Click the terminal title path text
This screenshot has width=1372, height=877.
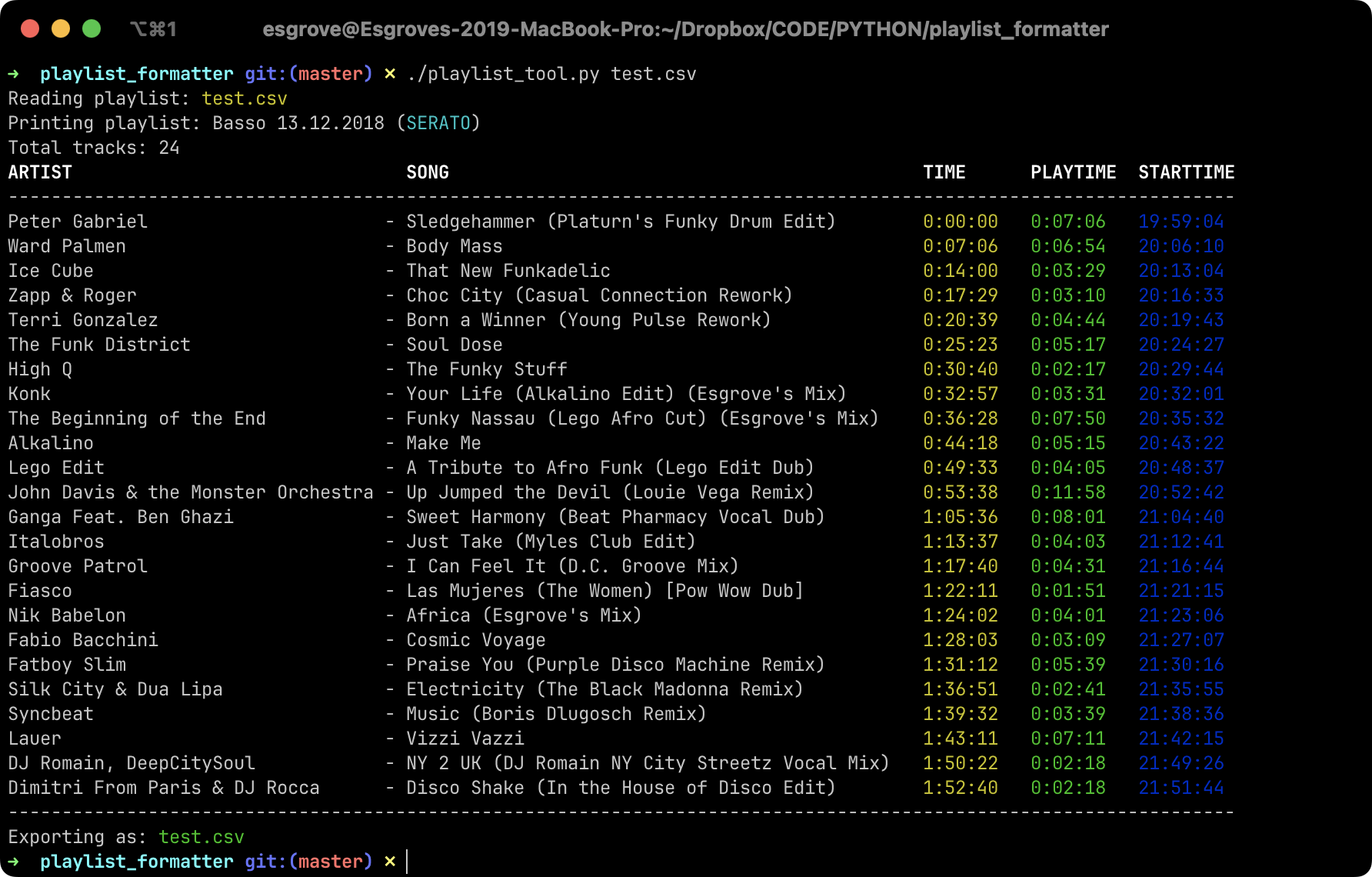click(685, 29)
